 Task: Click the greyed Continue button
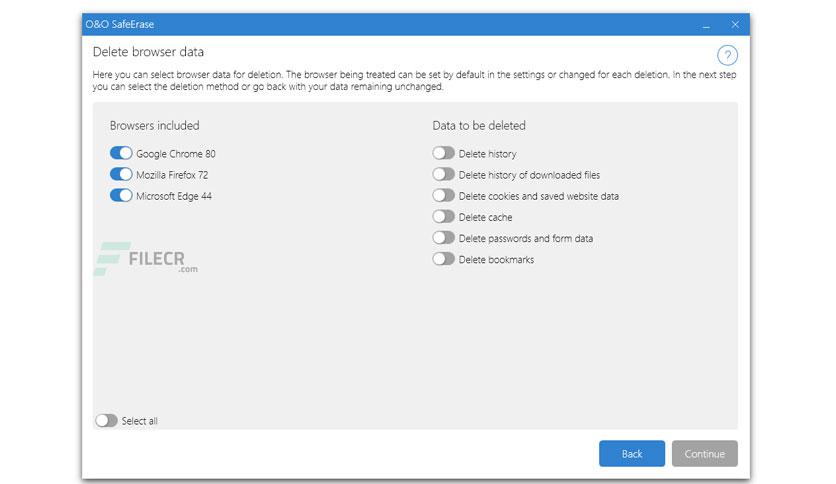[705, 454]
